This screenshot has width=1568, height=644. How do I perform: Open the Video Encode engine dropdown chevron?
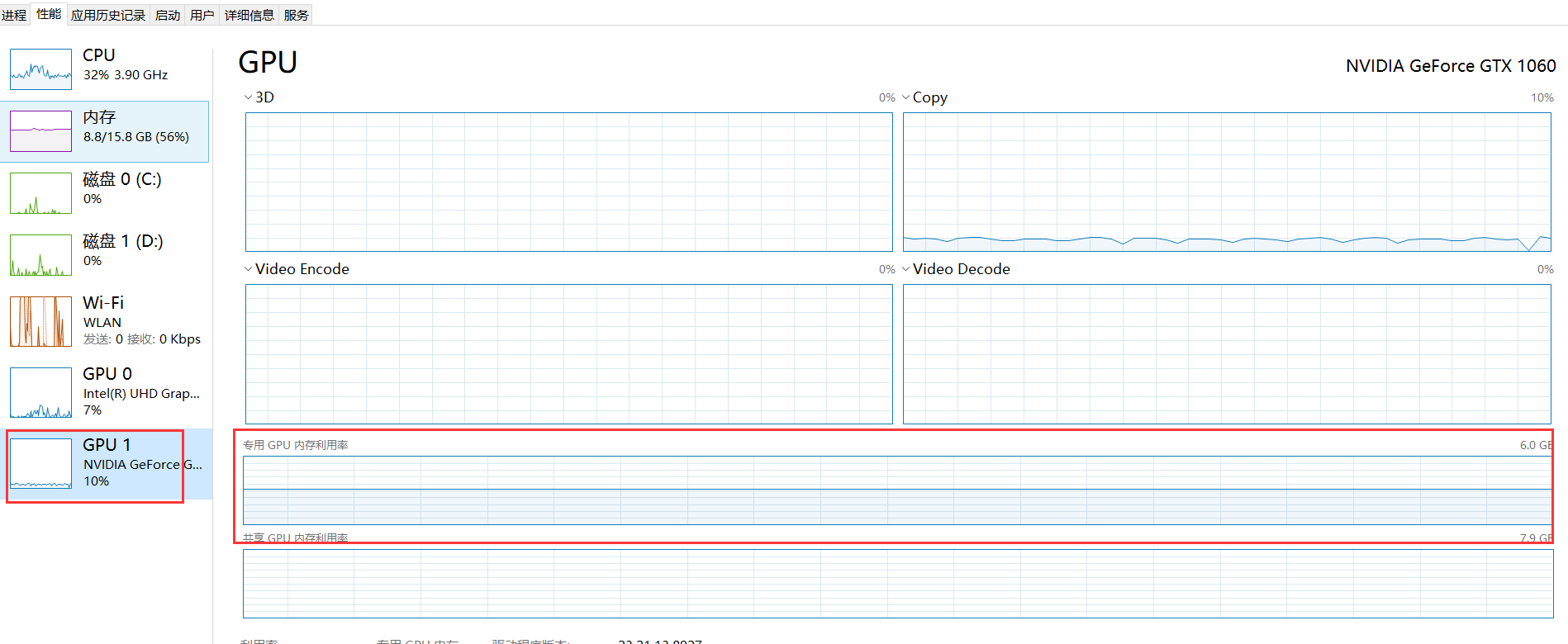coord(248,269)
